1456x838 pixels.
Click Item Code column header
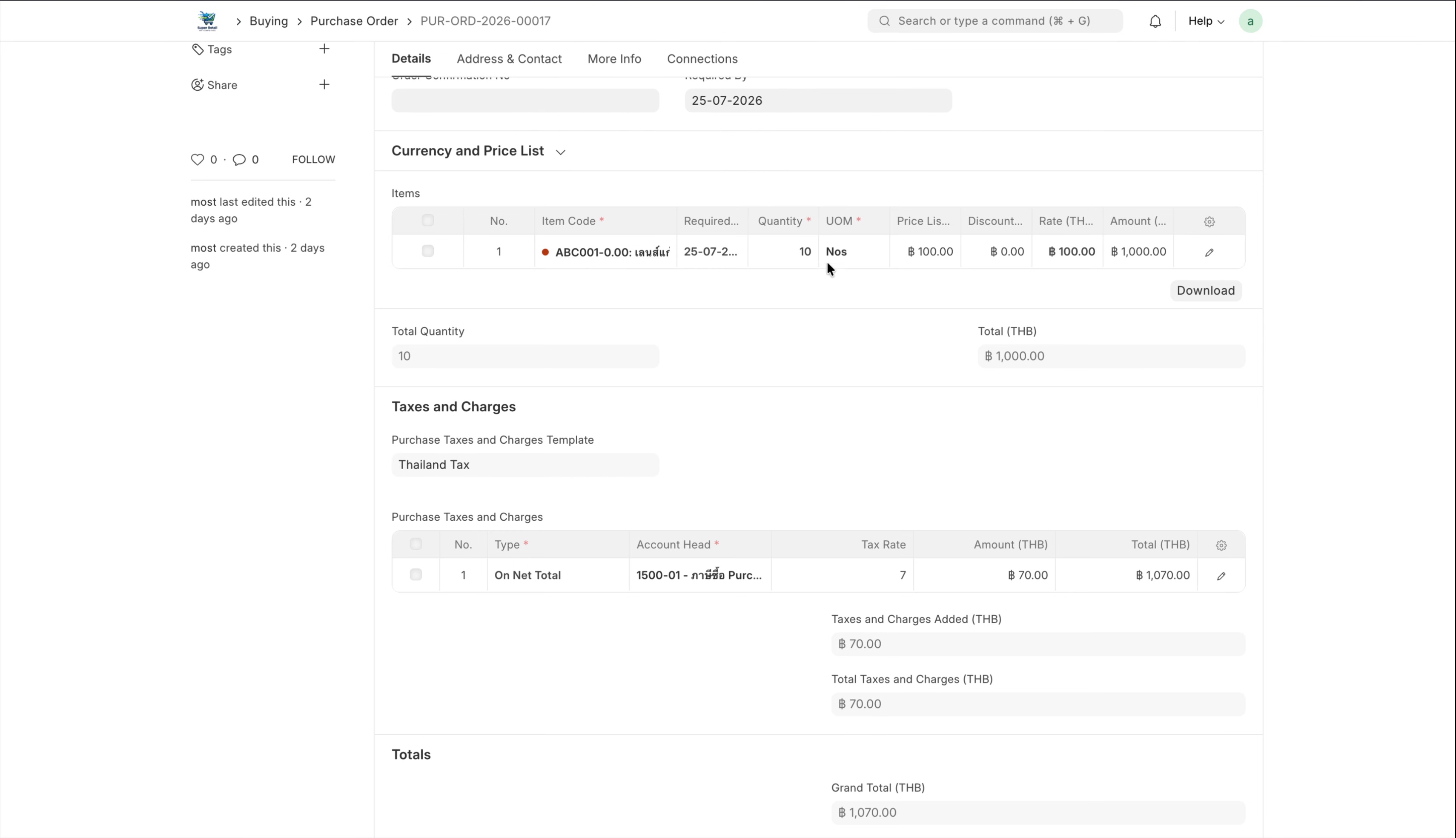[x=606, y=221]
